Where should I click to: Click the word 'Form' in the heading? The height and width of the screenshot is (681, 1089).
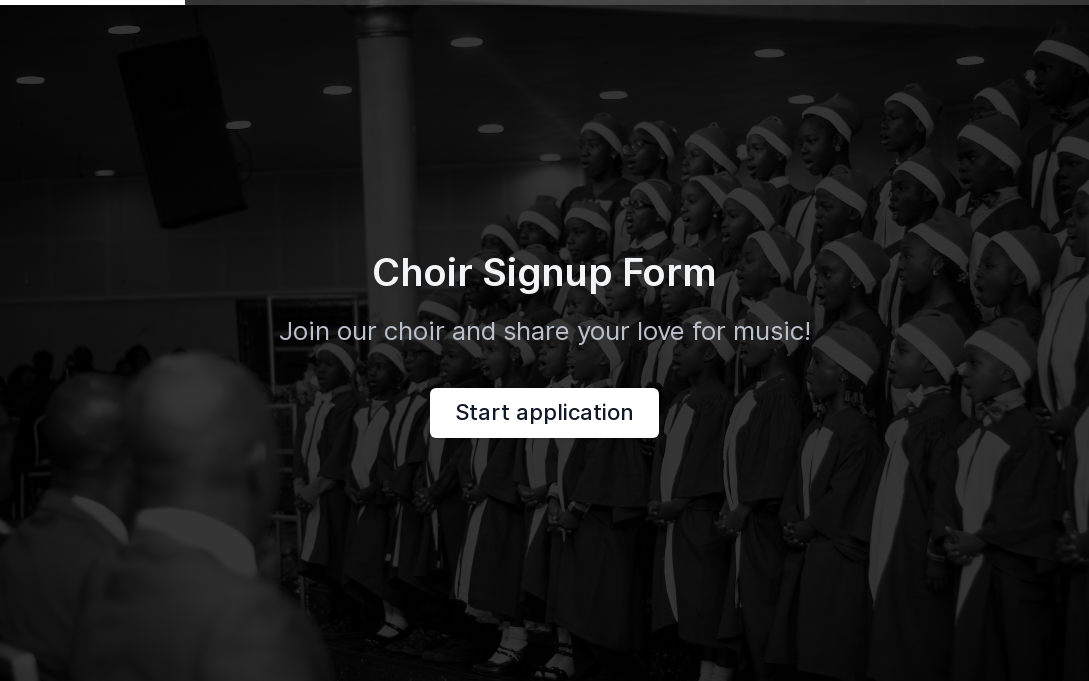coord(669,272)
